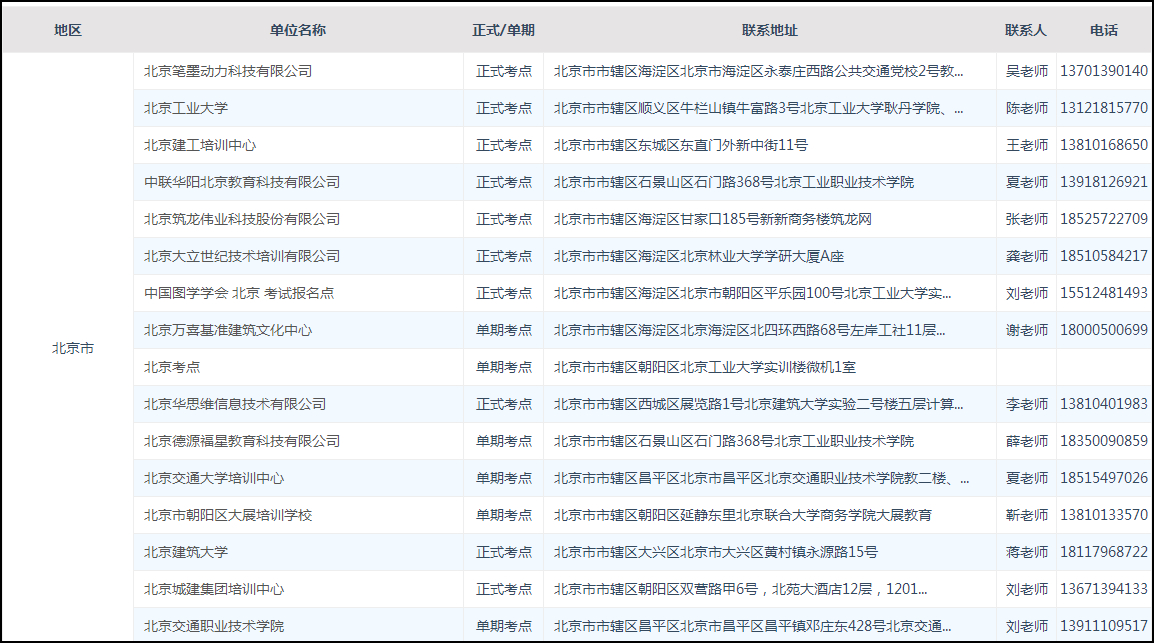This screenshot has width=1154, height=643.
Task: Click phone number 18117968722
Action: [1104, 552]
